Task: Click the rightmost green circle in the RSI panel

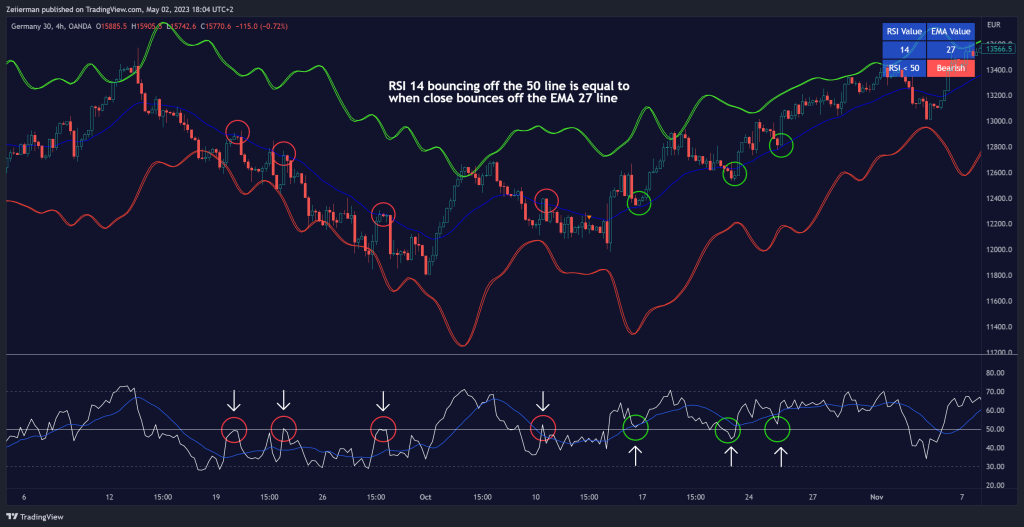Action: [x=777, y=429]
